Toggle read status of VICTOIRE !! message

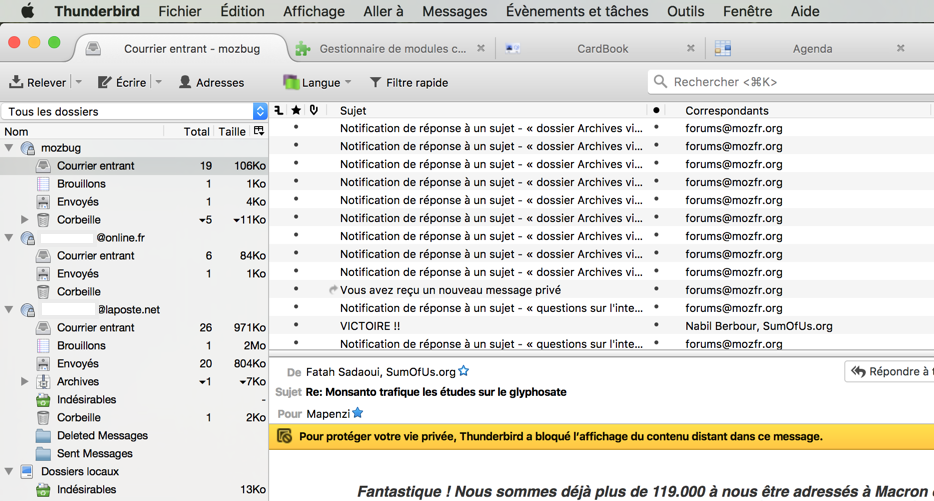pos(656,326)
